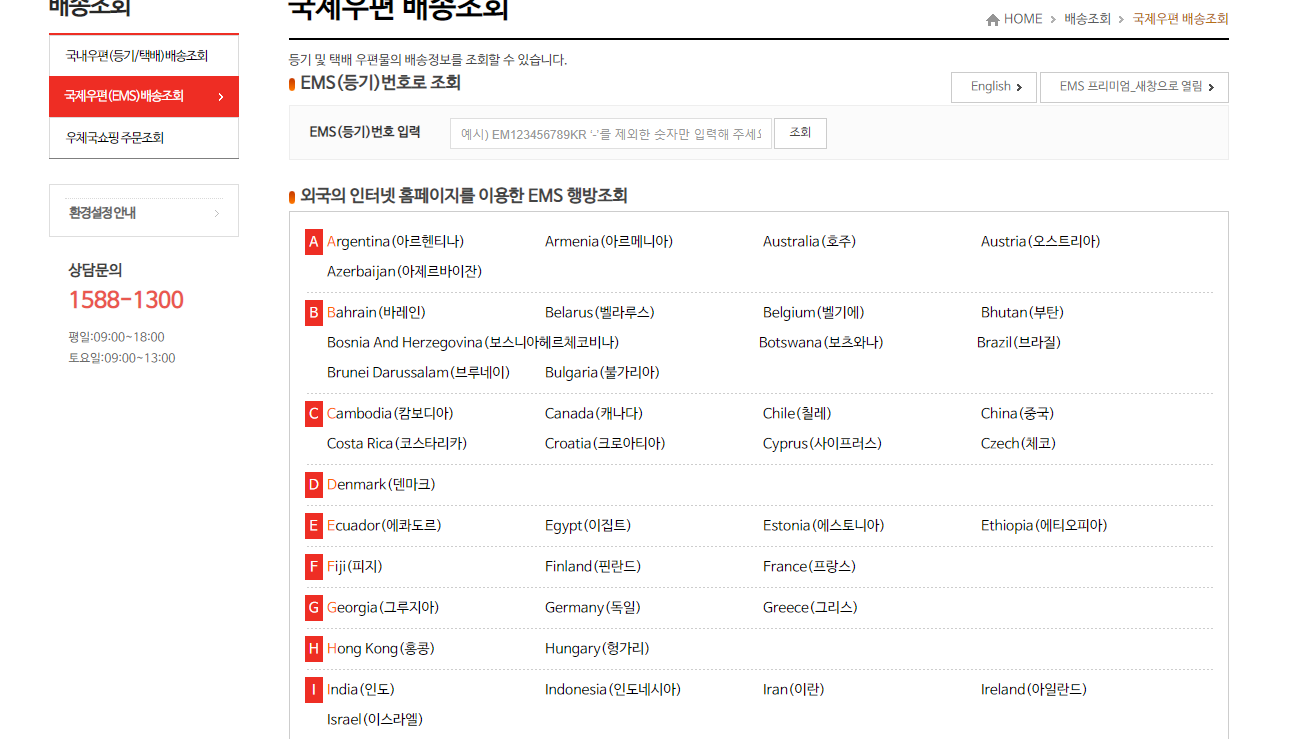
Task: Open Iran(이란) tracking link
Action: (x=794, y=690)
